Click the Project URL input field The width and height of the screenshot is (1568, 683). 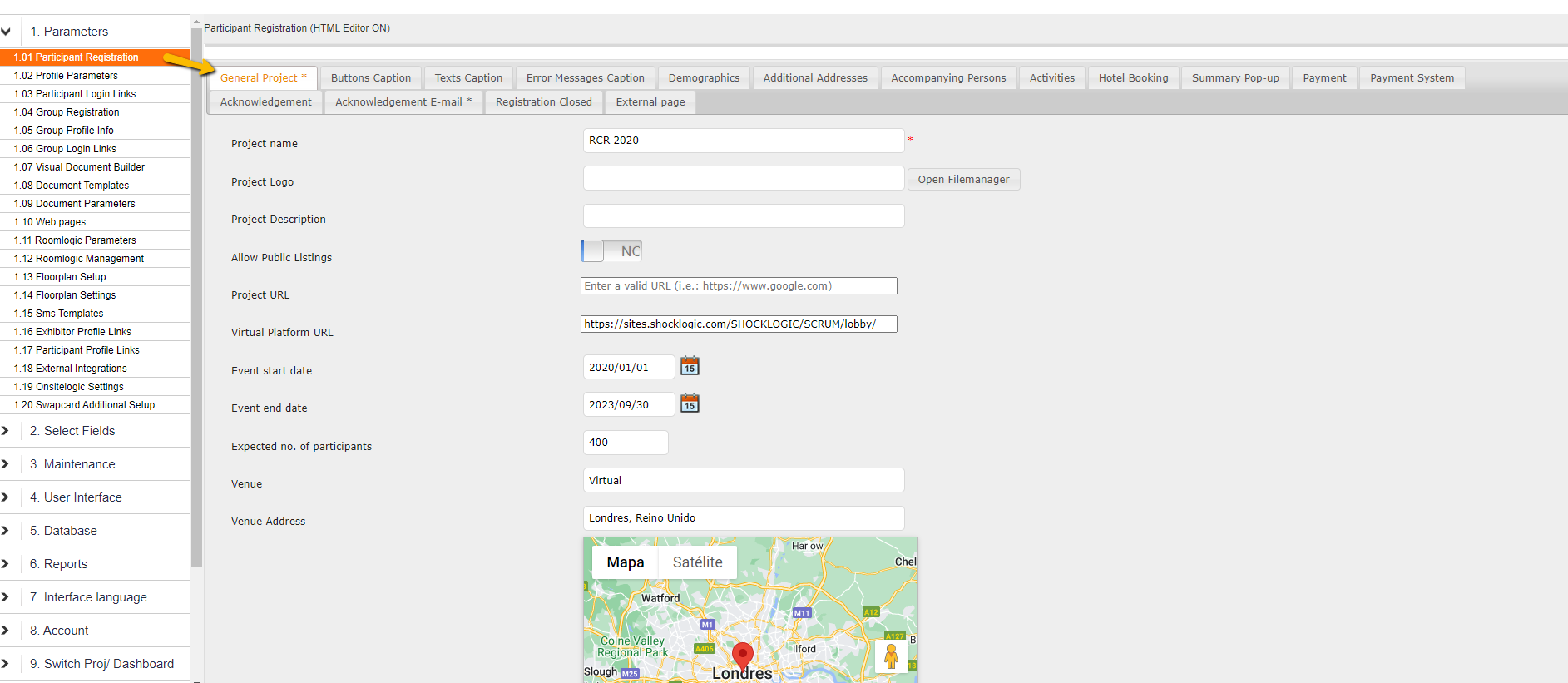[739, 286]
